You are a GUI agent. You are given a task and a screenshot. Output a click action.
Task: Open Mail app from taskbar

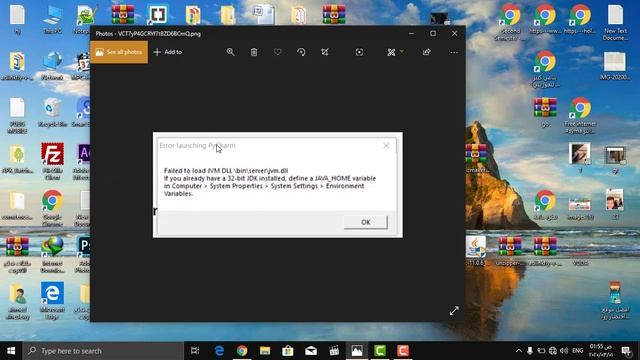(311, 351)
